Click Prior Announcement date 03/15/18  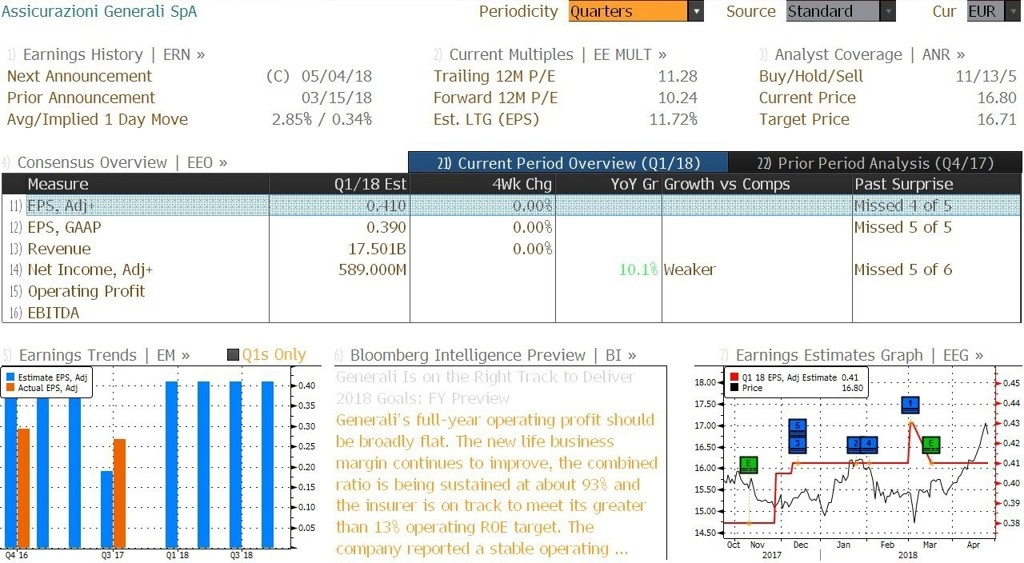pos(337,98)
